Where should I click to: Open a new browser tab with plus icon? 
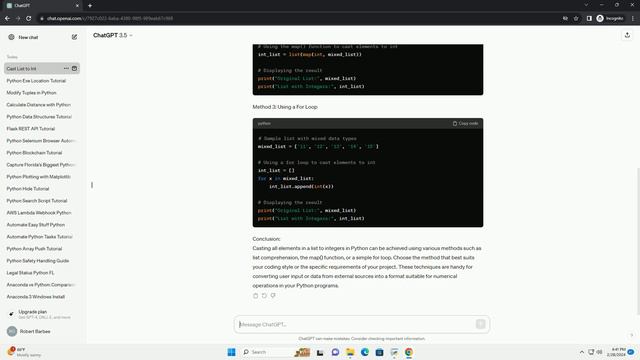tap(90, 6)
